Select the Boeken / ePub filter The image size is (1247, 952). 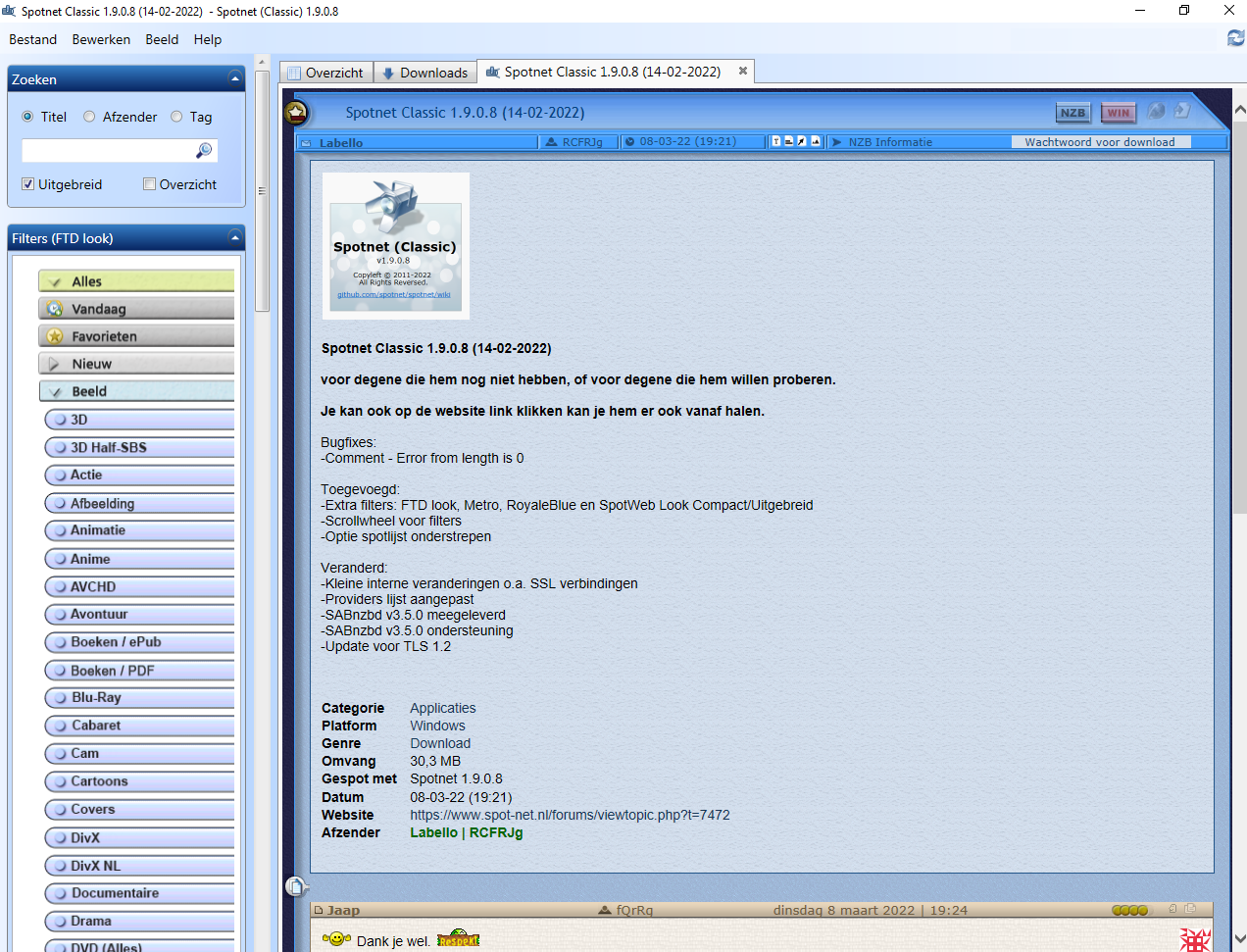(139, 642)
